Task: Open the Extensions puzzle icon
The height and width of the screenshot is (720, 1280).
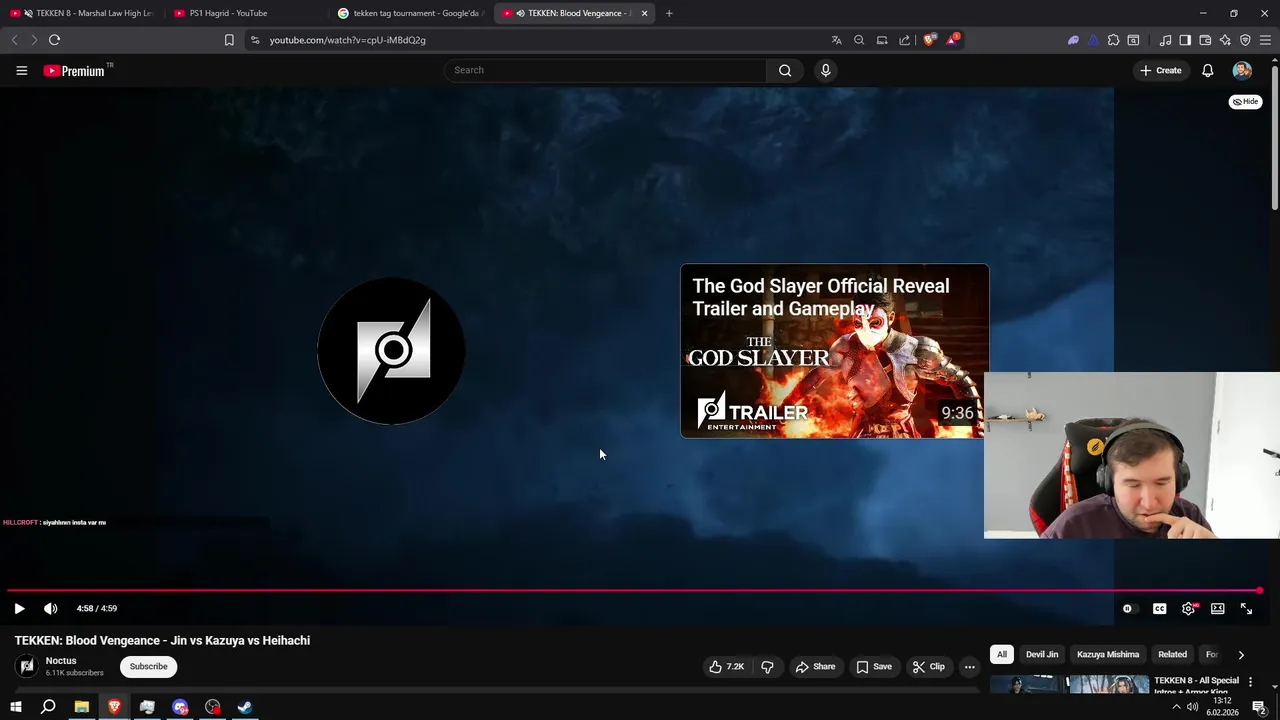Action: 1113,40
